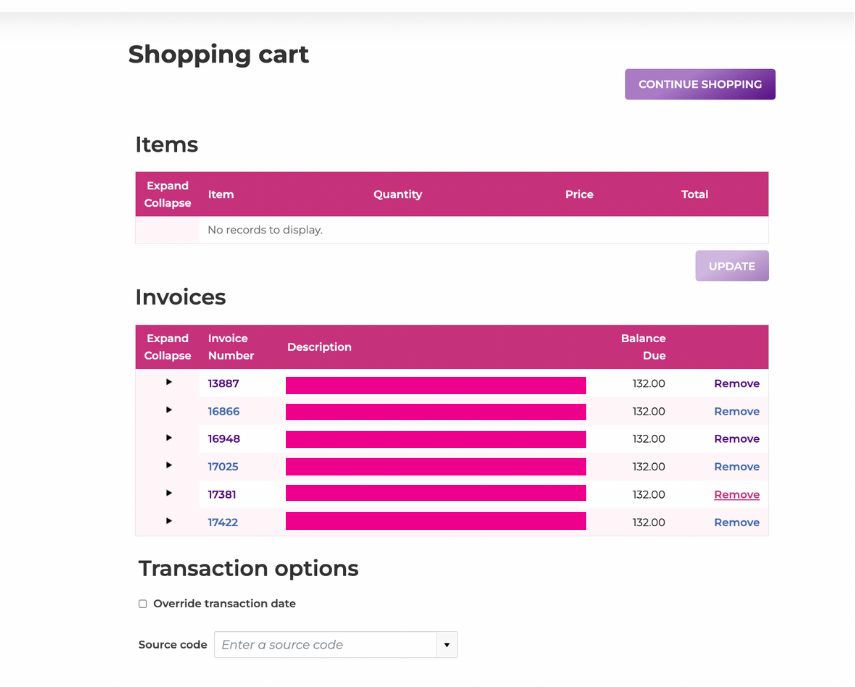
Task: Click the Source code input field
Action: point(325,645)
